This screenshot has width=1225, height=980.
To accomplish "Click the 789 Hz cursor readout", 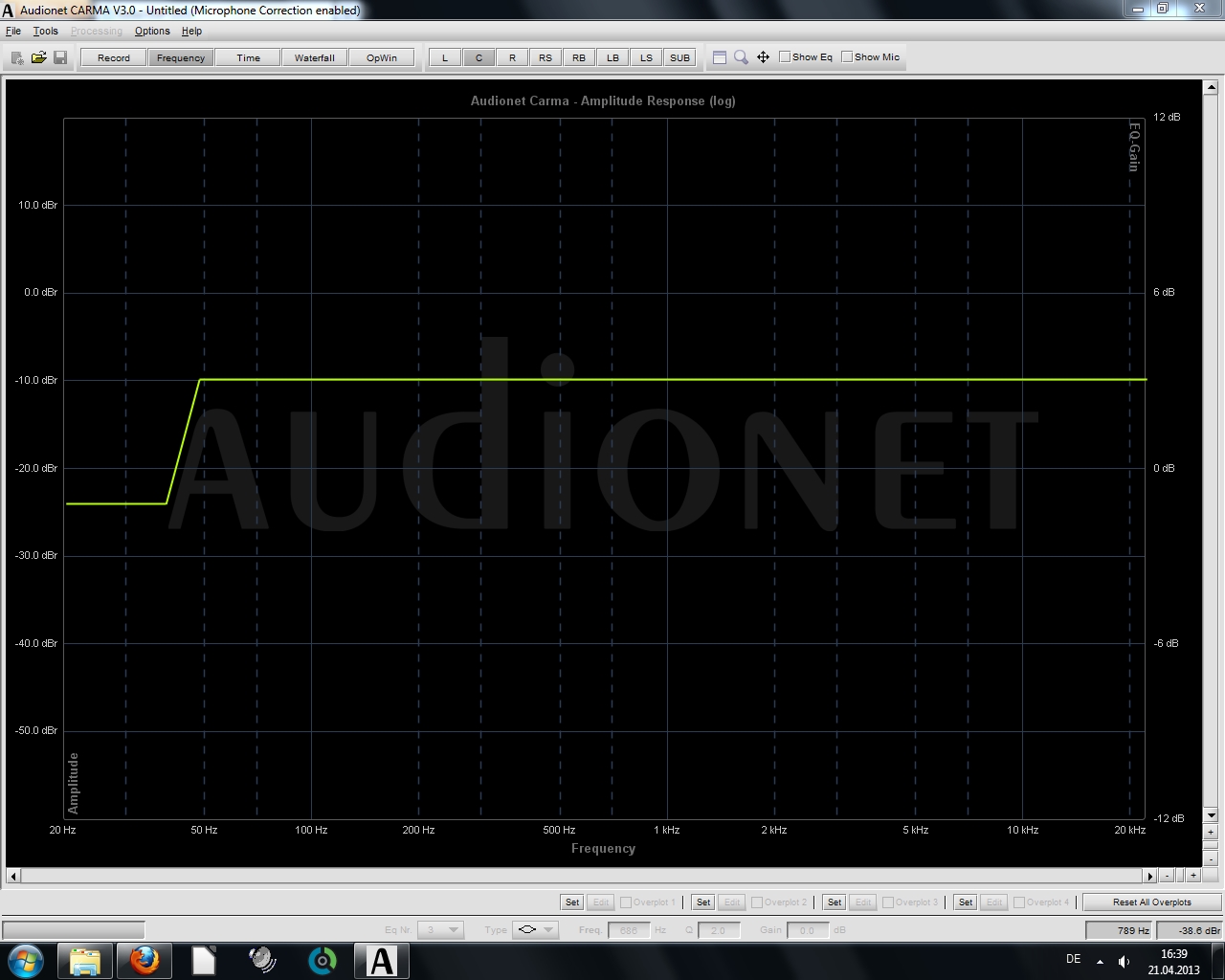I will click(x=1119, y=929).
